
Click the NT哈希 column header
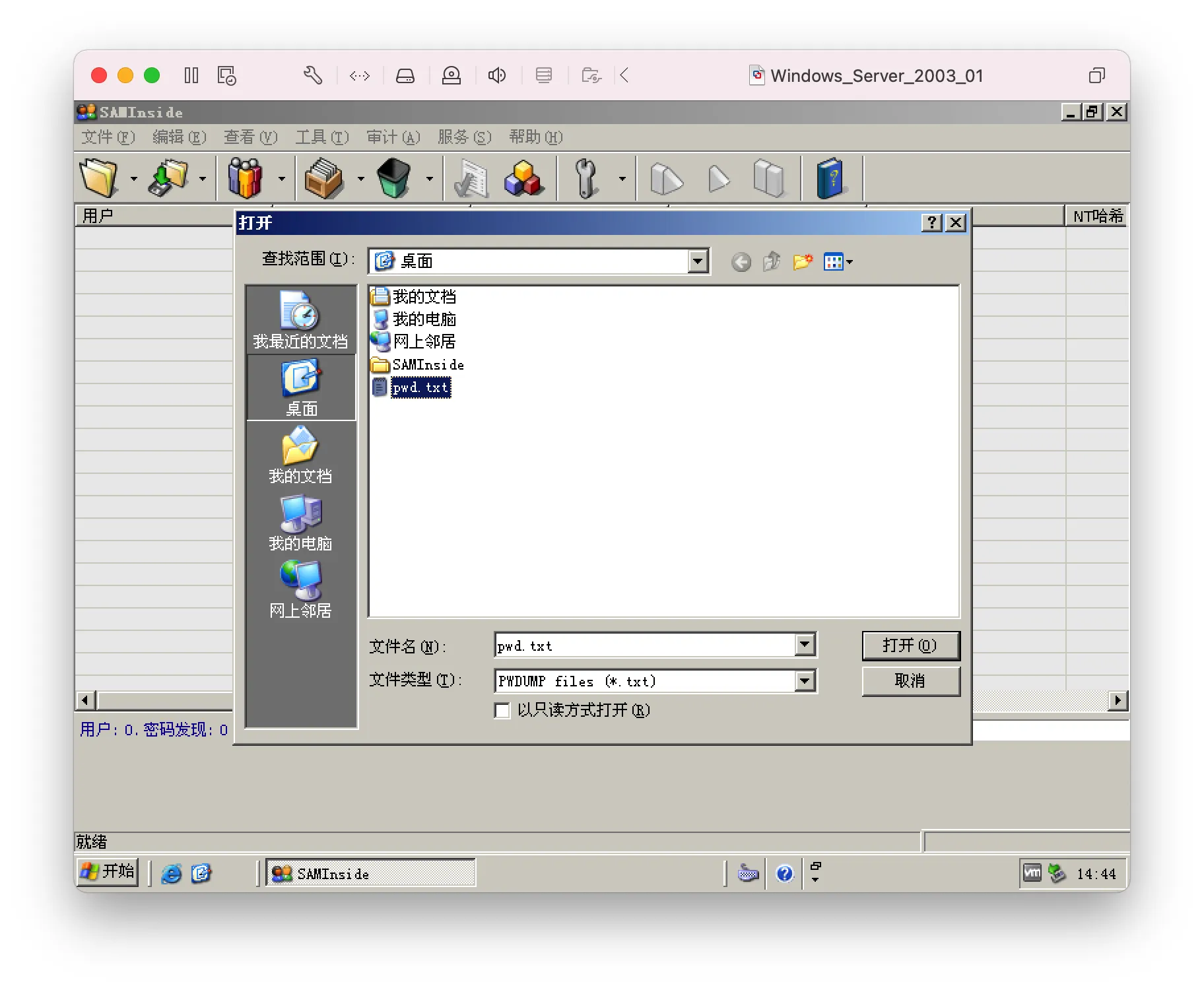tap(1097, 216)
